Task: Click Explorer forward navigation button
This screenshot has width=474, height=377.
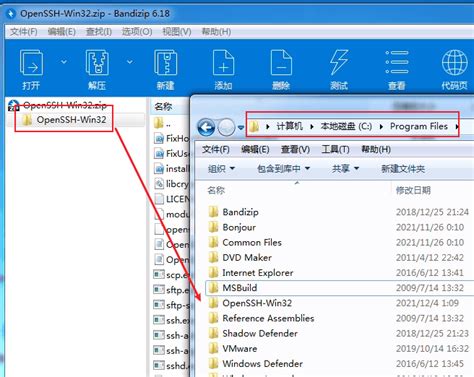Action: (226, 127)
